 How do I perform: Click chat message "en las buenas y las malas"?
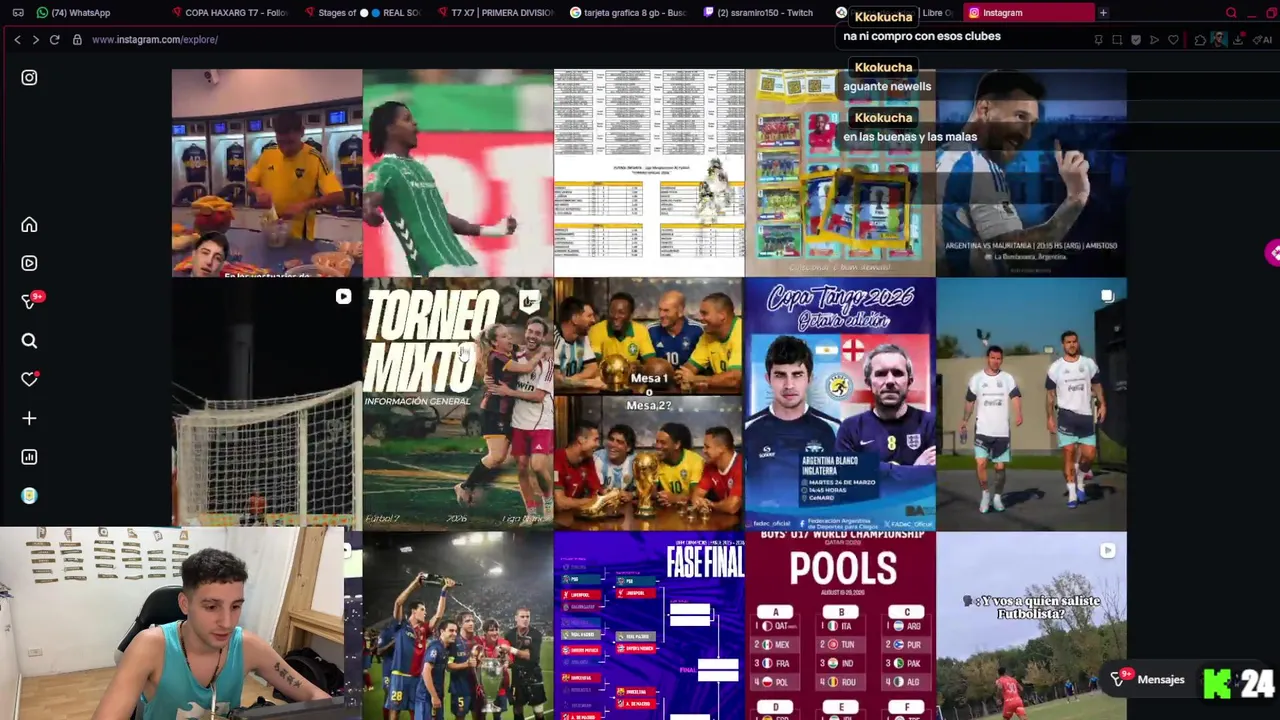910,137
